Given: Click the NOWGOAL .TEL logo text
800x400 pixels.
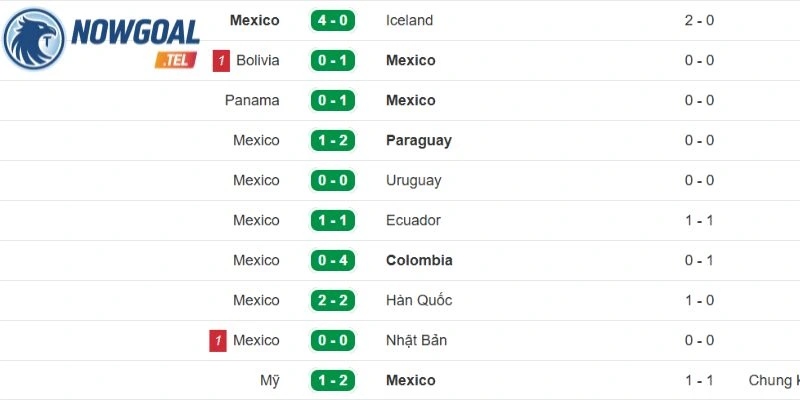Looking at the screenshot, I should coord(135,42).
